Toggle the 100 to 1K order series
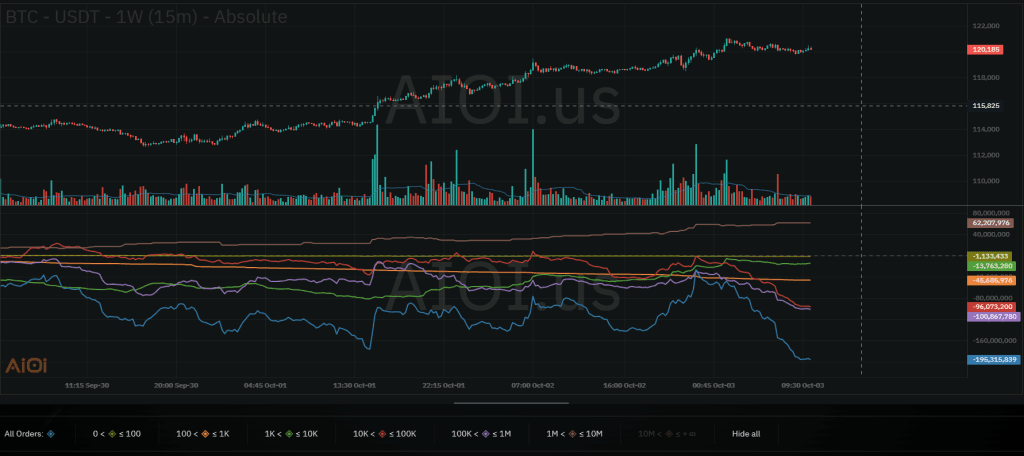Image resolution: width=1024 pixels, height=456 pixels. (x=203, y=434)
